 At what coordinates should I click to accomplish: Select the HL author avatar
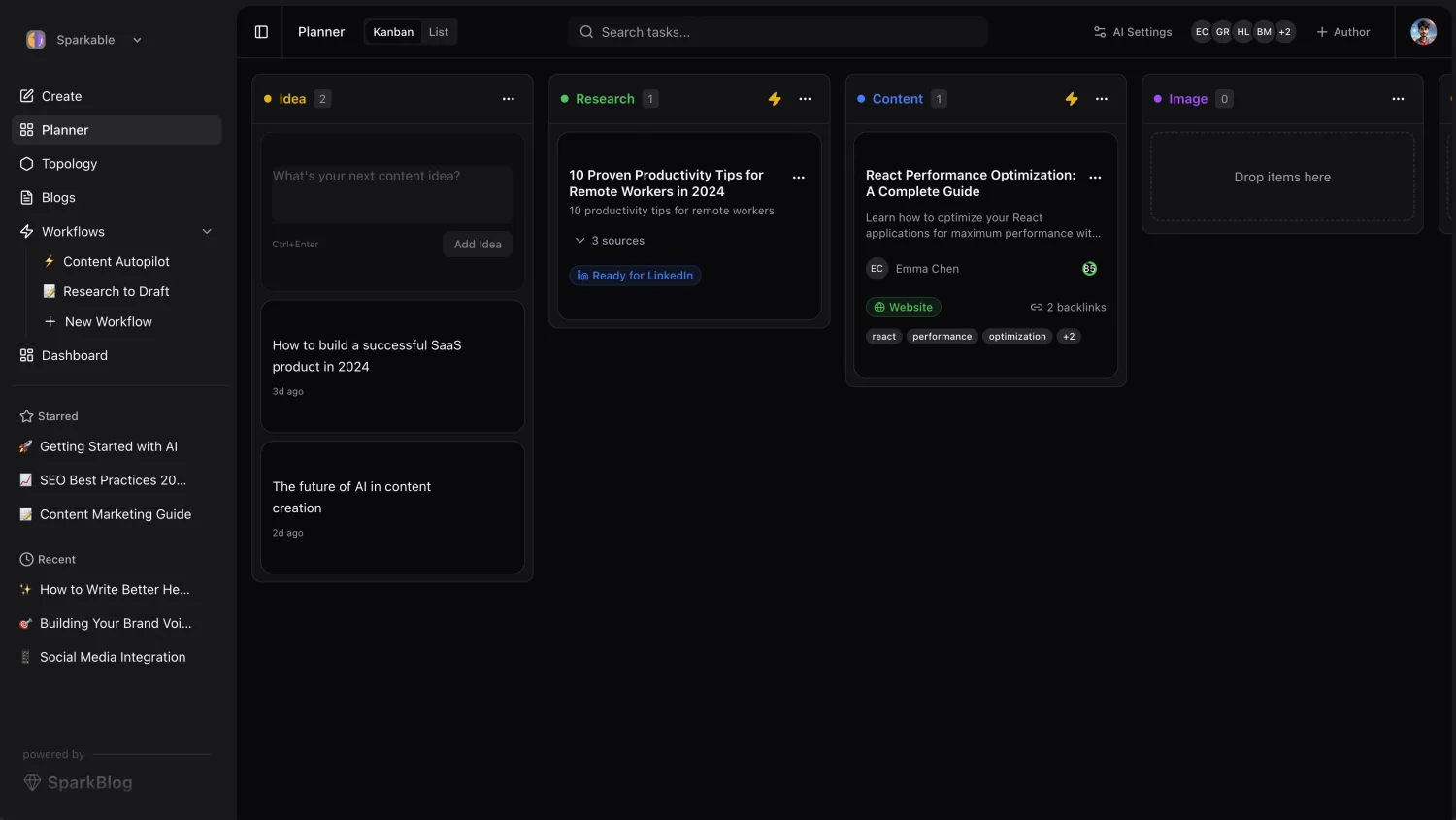point(1243,32)
